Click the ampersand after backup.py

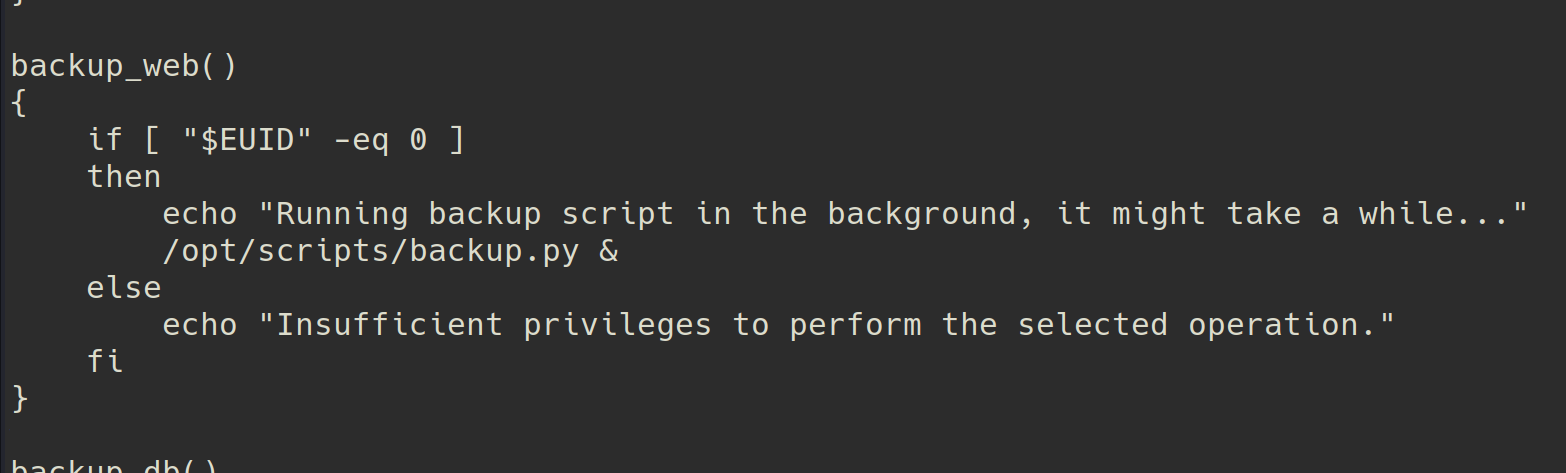click(x=608, y=251)
